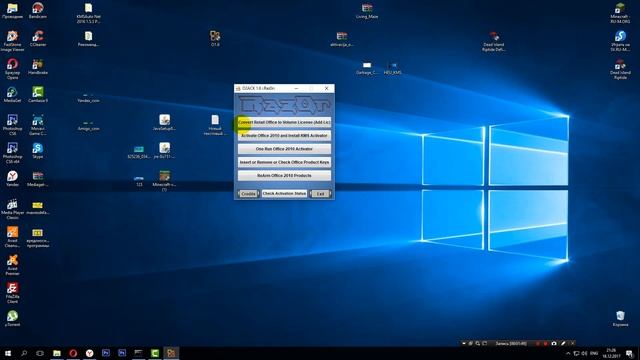Switch to Camtasia on taskbar
The width and height of the screenshot is (640, 360).
pos(155,353)
